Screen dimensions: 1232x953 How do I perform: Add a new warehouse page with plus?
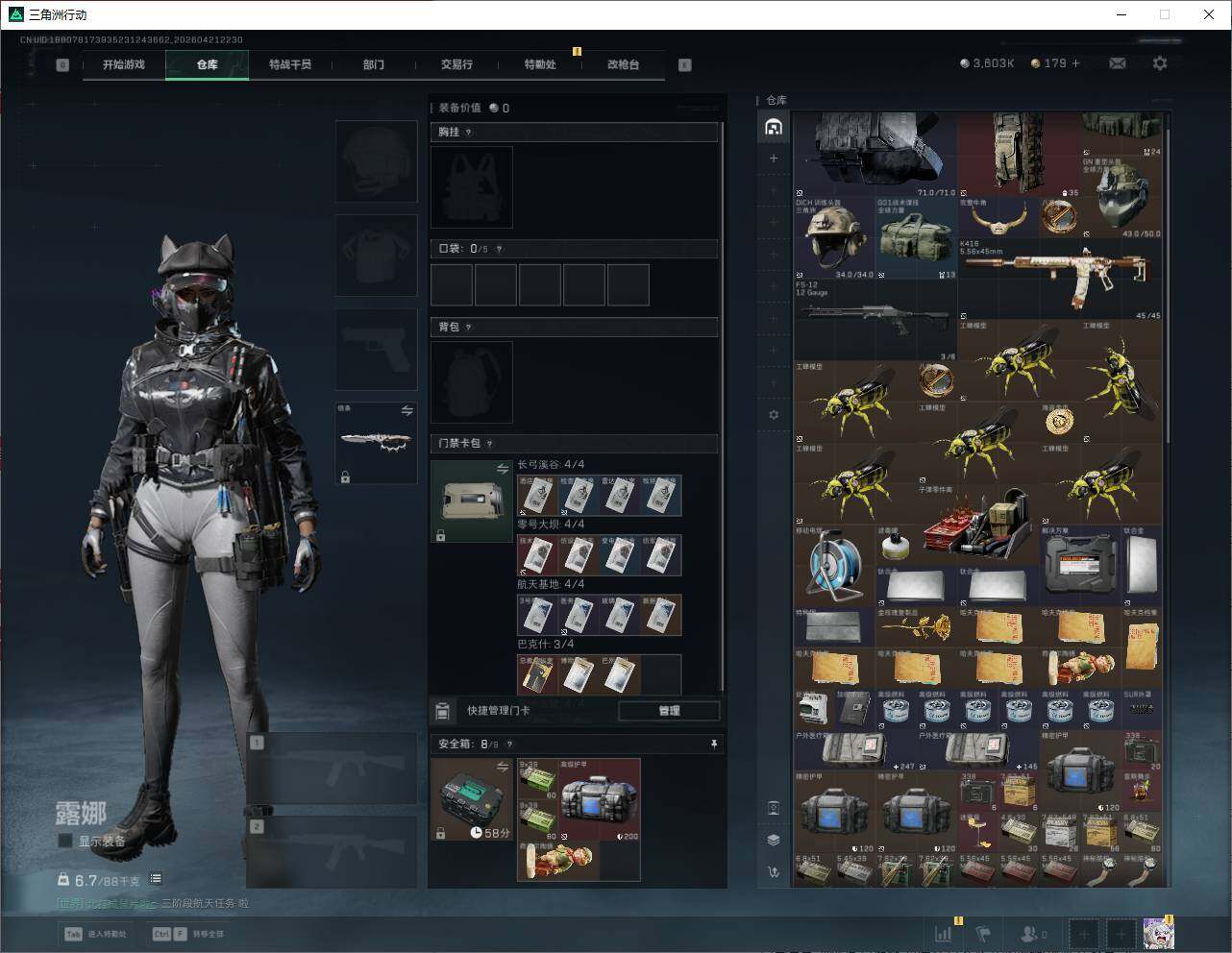(774, 159)
